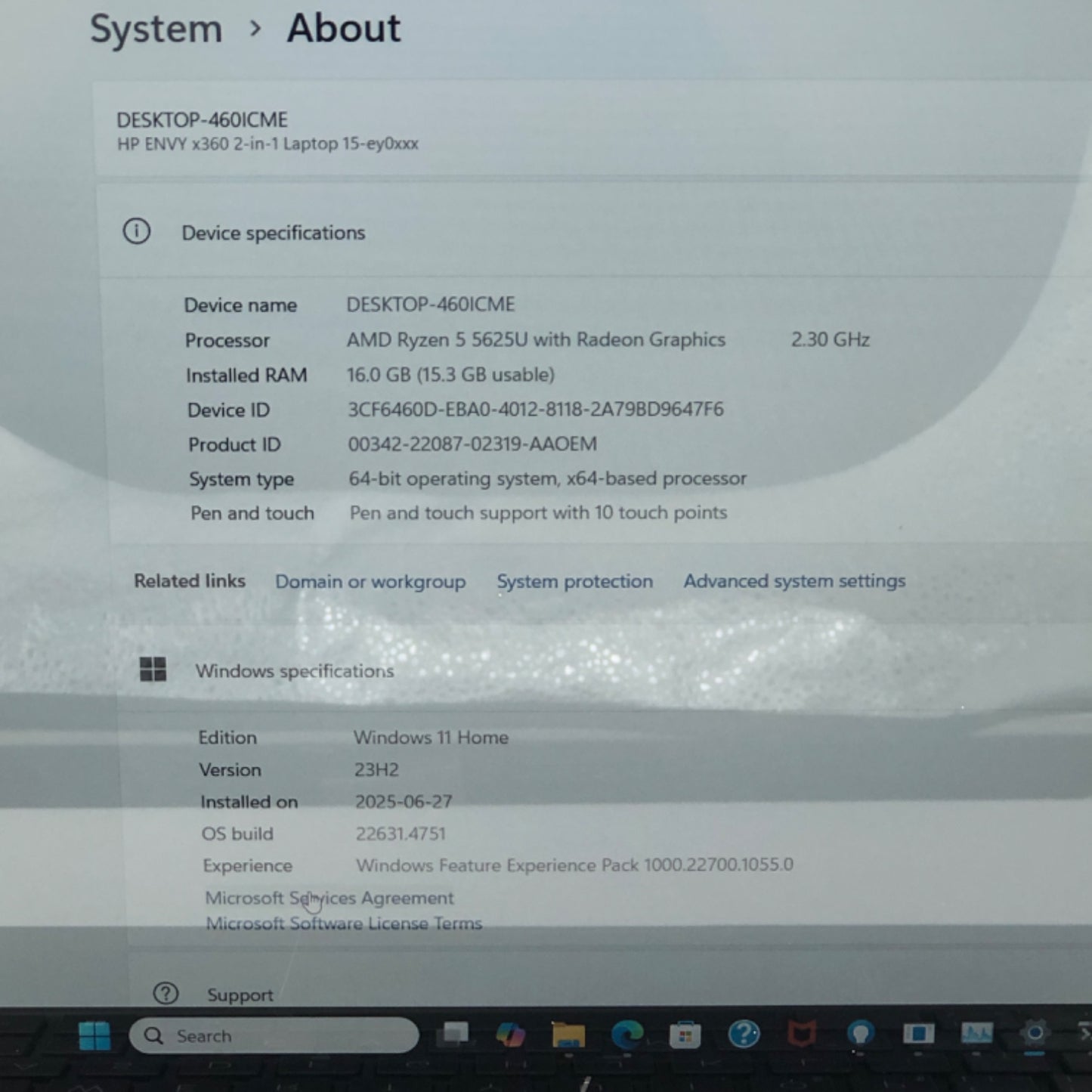Open System protection link
Viewport: 1092px width, 1092px height.
coord(574,581)
